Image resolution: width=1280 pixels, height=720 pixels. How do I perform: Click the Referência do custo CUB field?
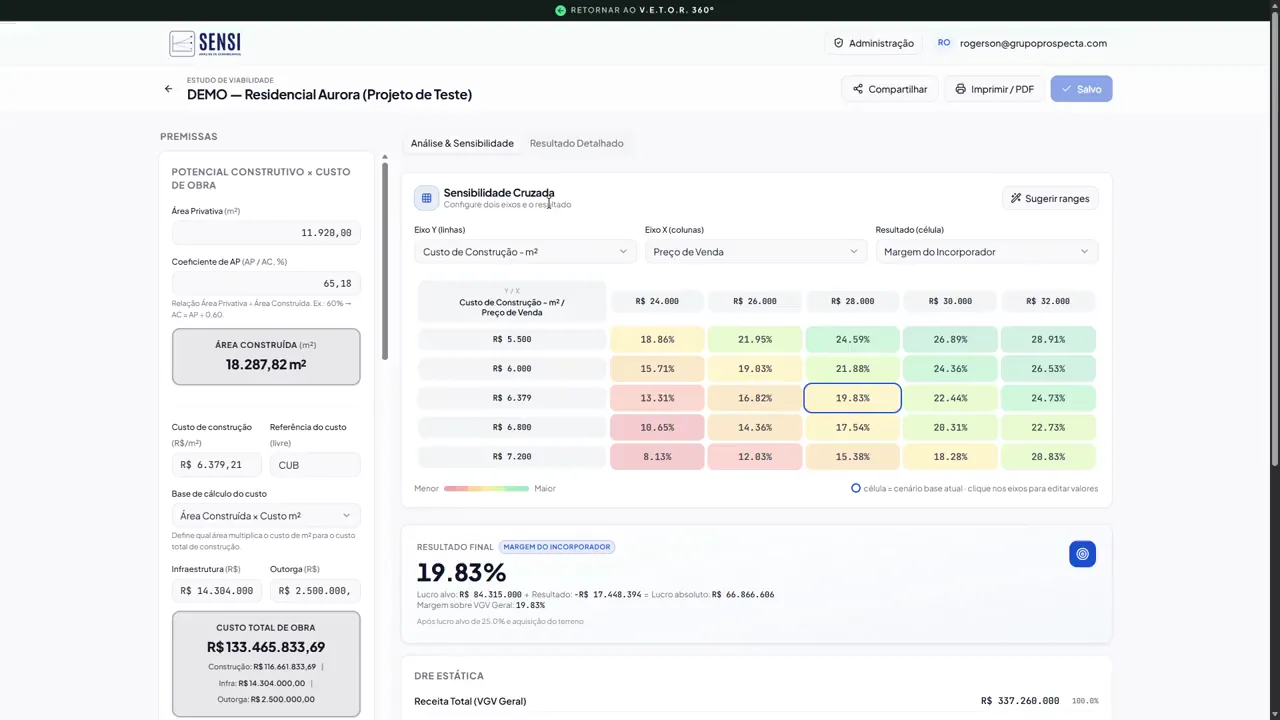315,465
